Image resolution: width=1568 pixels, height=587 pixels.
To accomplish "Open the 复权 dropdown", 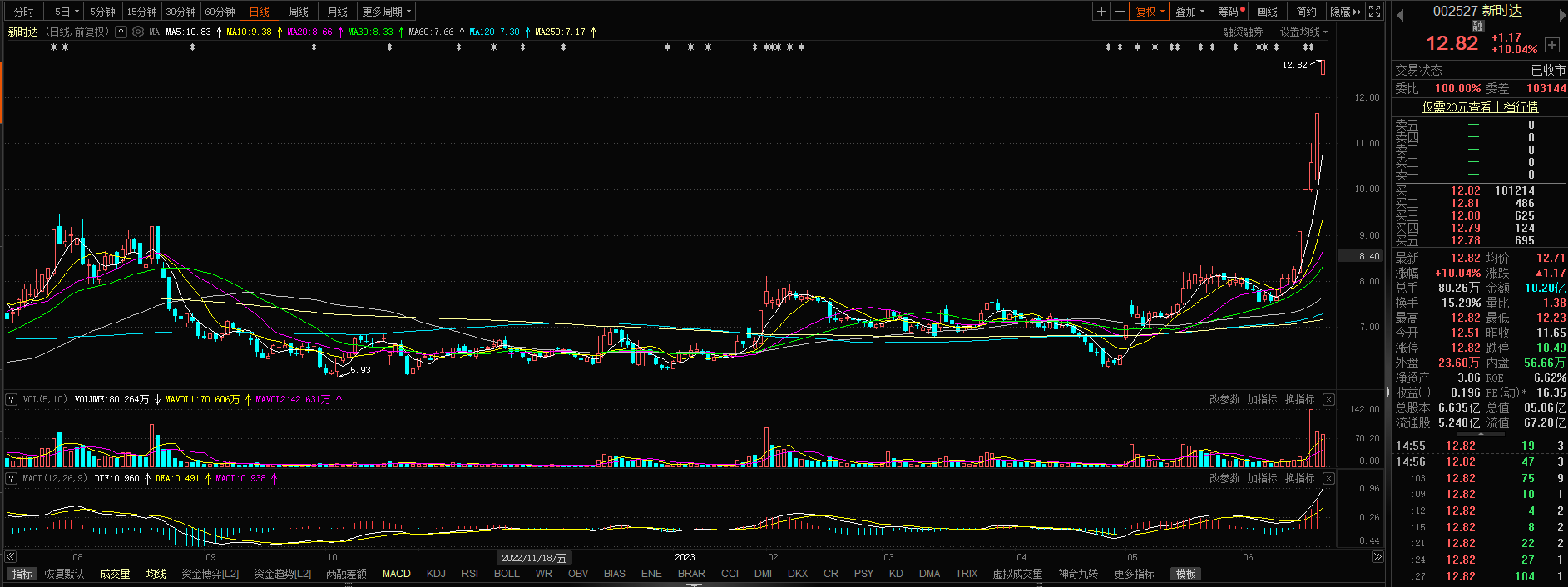I will tap(1151, 12).
